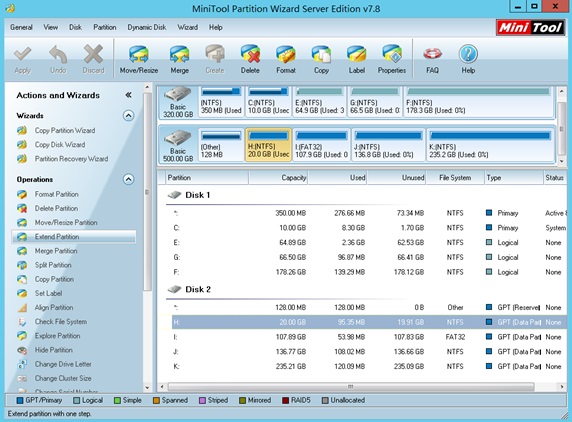
Task: Sort by Used column header
Action: (x=337, y=178)
